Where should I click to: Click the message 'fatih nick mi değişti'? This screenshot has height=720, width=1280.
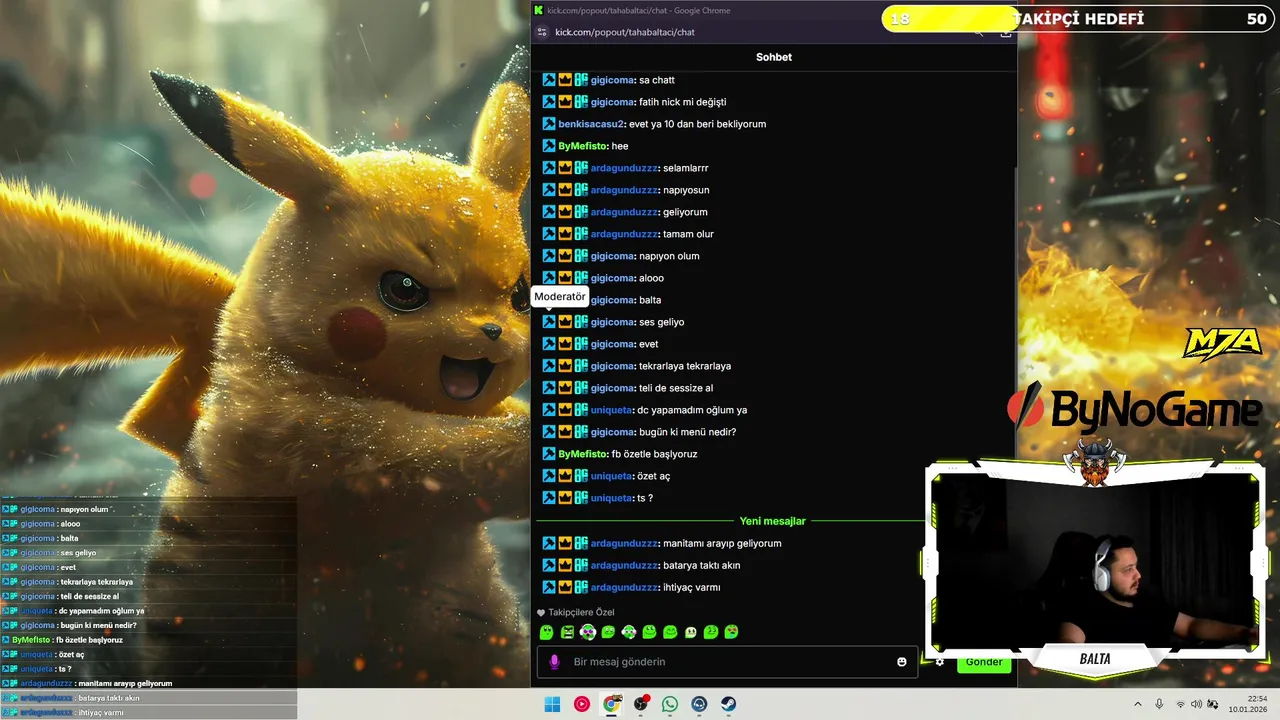pyautogui.click(x=683, y=102)
